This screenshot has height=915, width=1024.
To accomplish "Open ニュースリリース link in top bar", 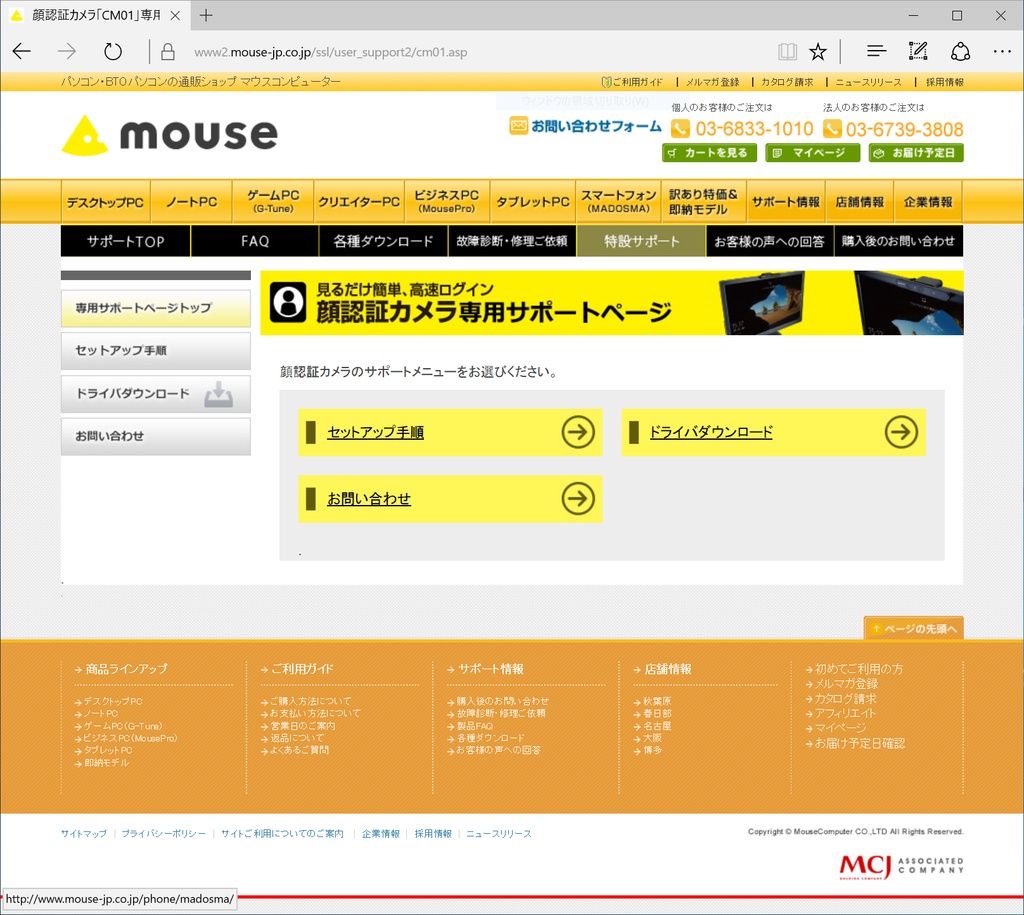I will pyautogui.click(x=869, y=82).
